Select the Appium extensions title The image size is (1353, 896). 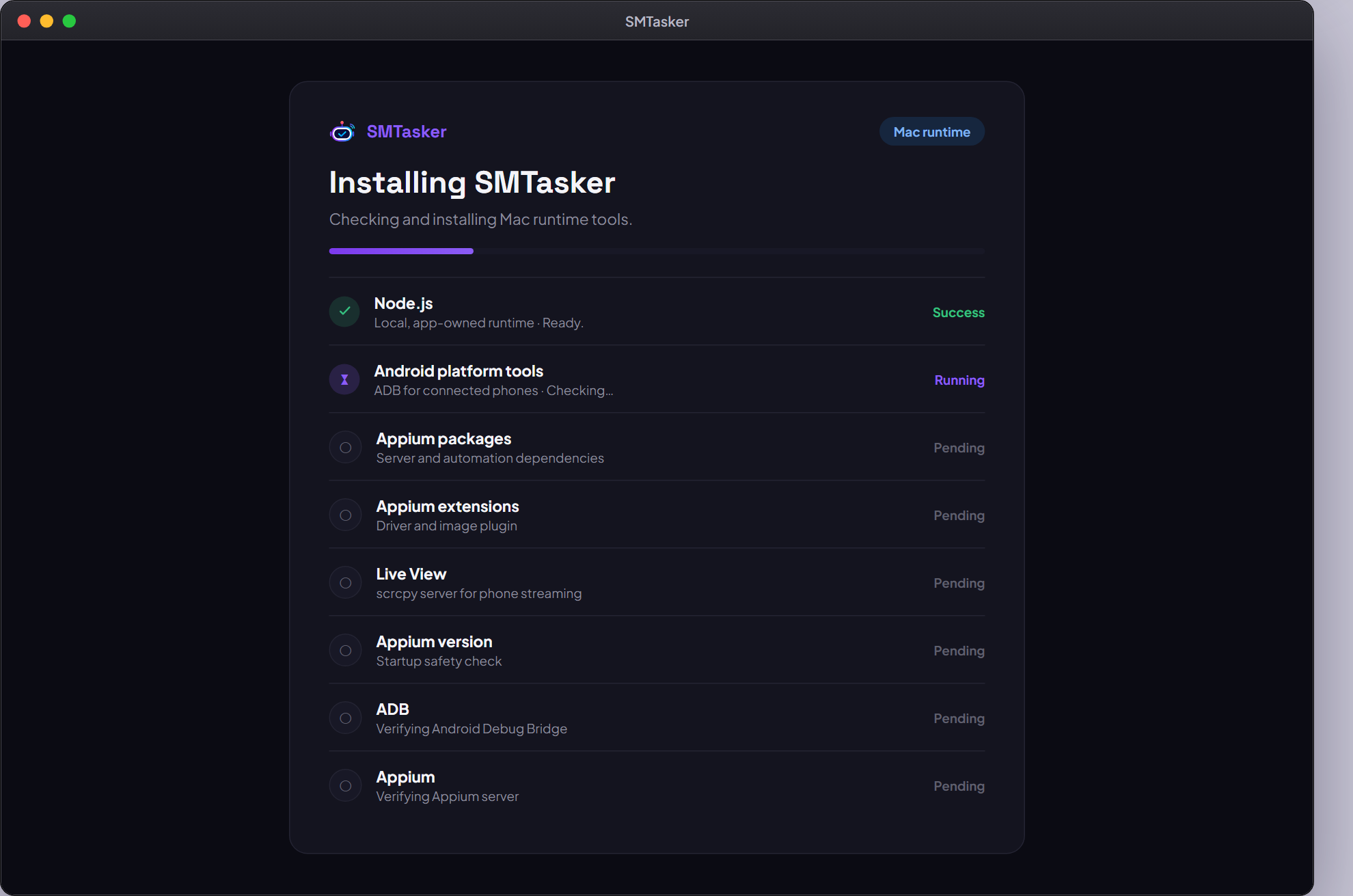(448, 506)
